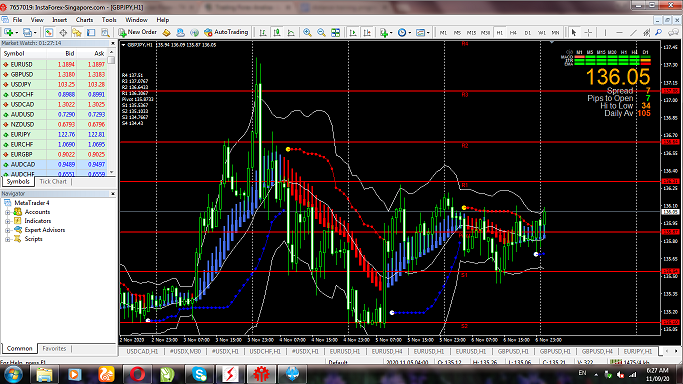Toggle chart Auto Scroll
The width and height of the screenshot is (683, 384).
pos(353,32)
